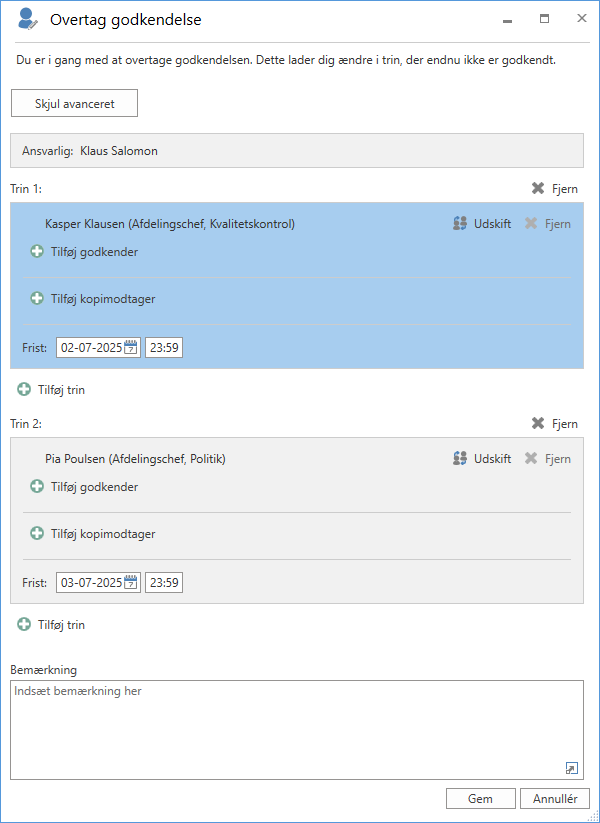The image size is (600, 823).
Task: Open the calendar picker for the Trin 2 deadline
Action: tap(130, 583)
